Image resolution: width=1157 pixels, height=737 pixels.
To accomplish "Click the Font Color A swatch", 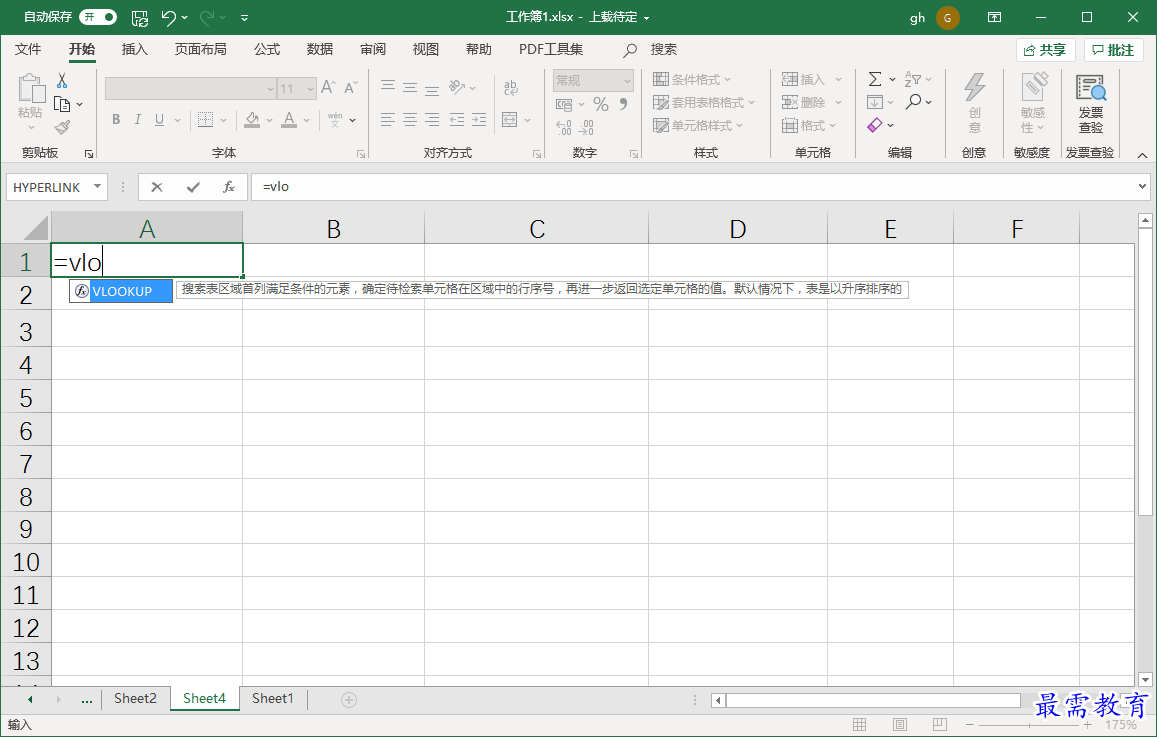I will pyautogui.click(x=289, y=120).
